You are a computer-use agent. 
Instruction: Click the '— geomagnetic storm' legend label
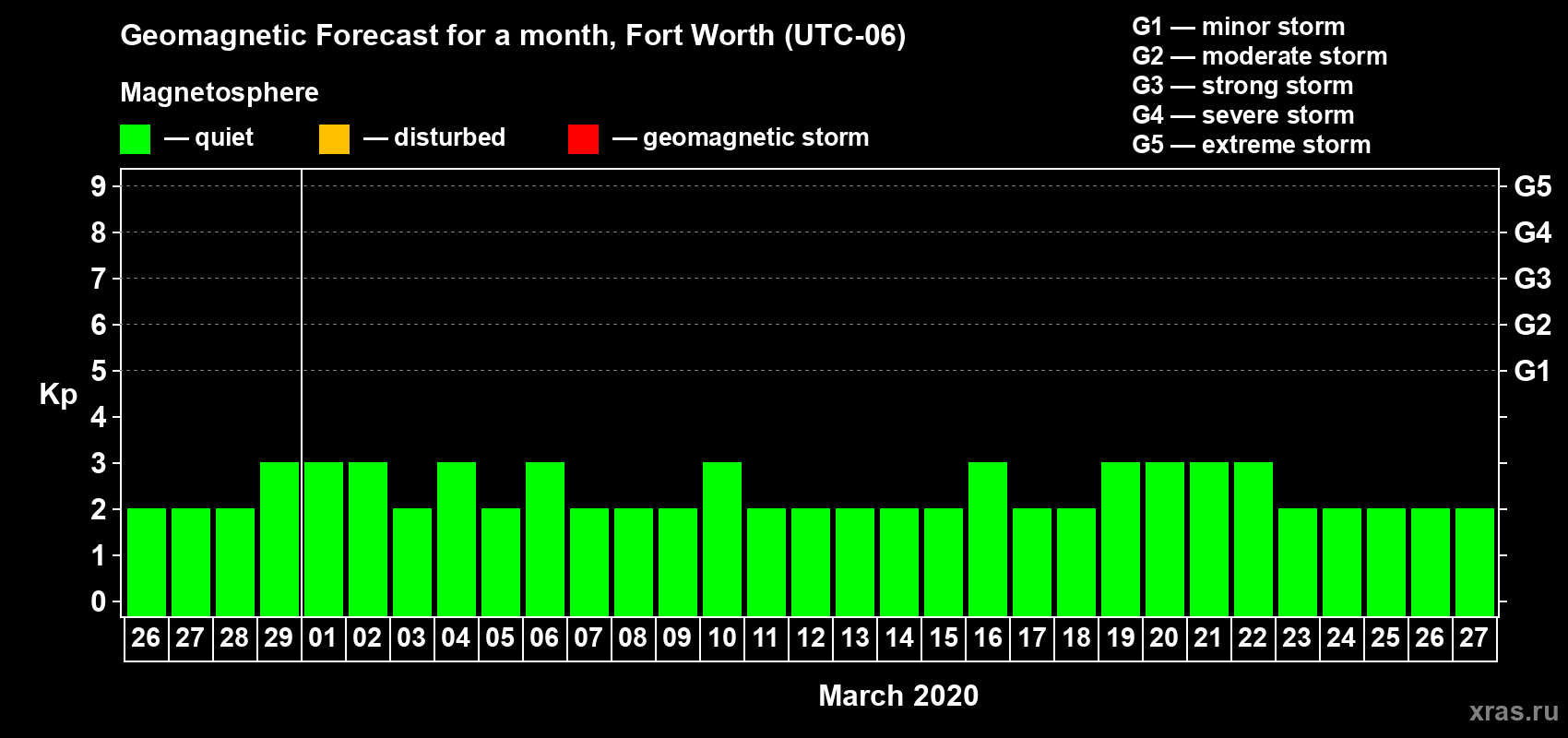click(741, 137)
